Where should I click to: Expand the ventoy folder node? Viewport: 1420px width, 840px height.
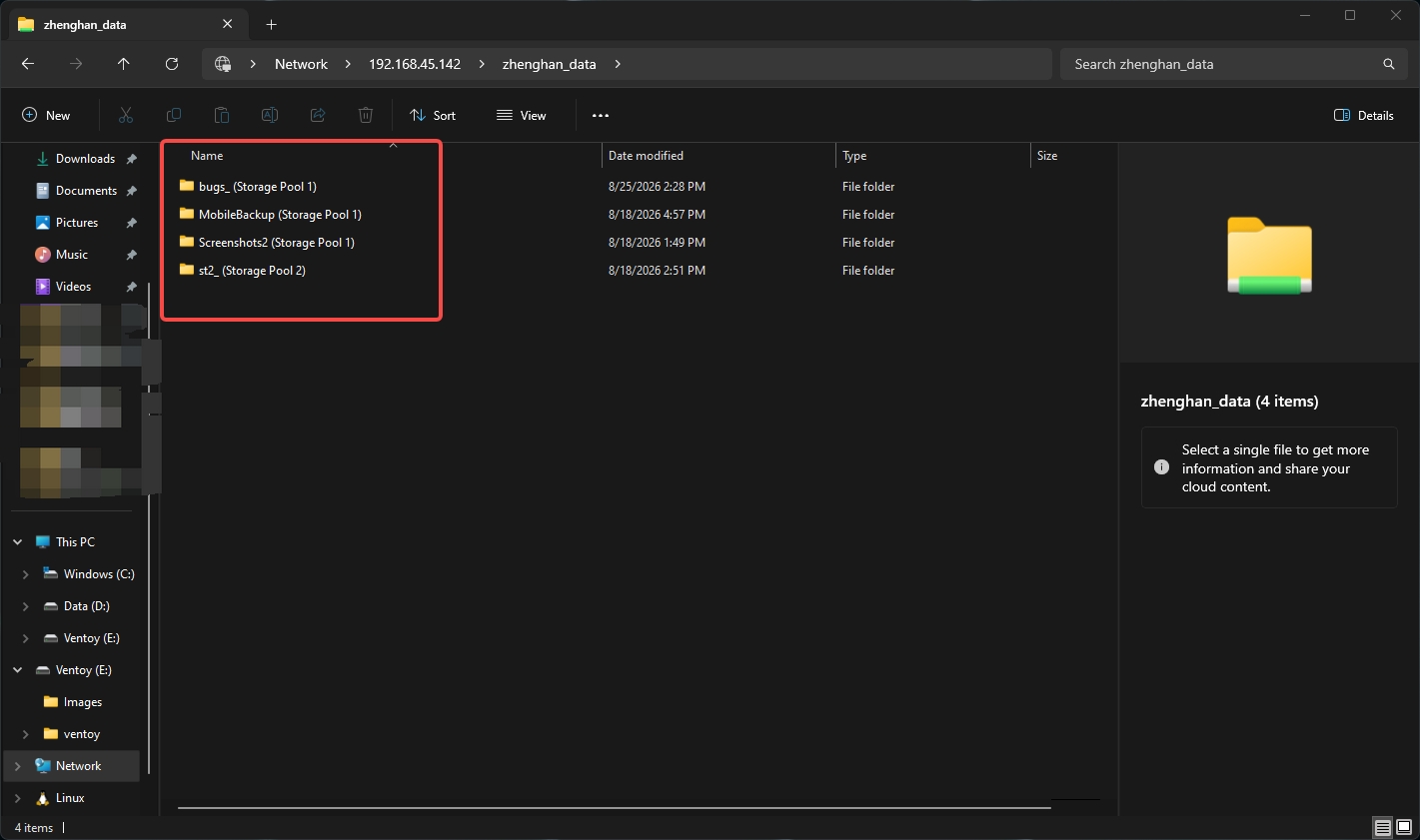coord(26,734)
